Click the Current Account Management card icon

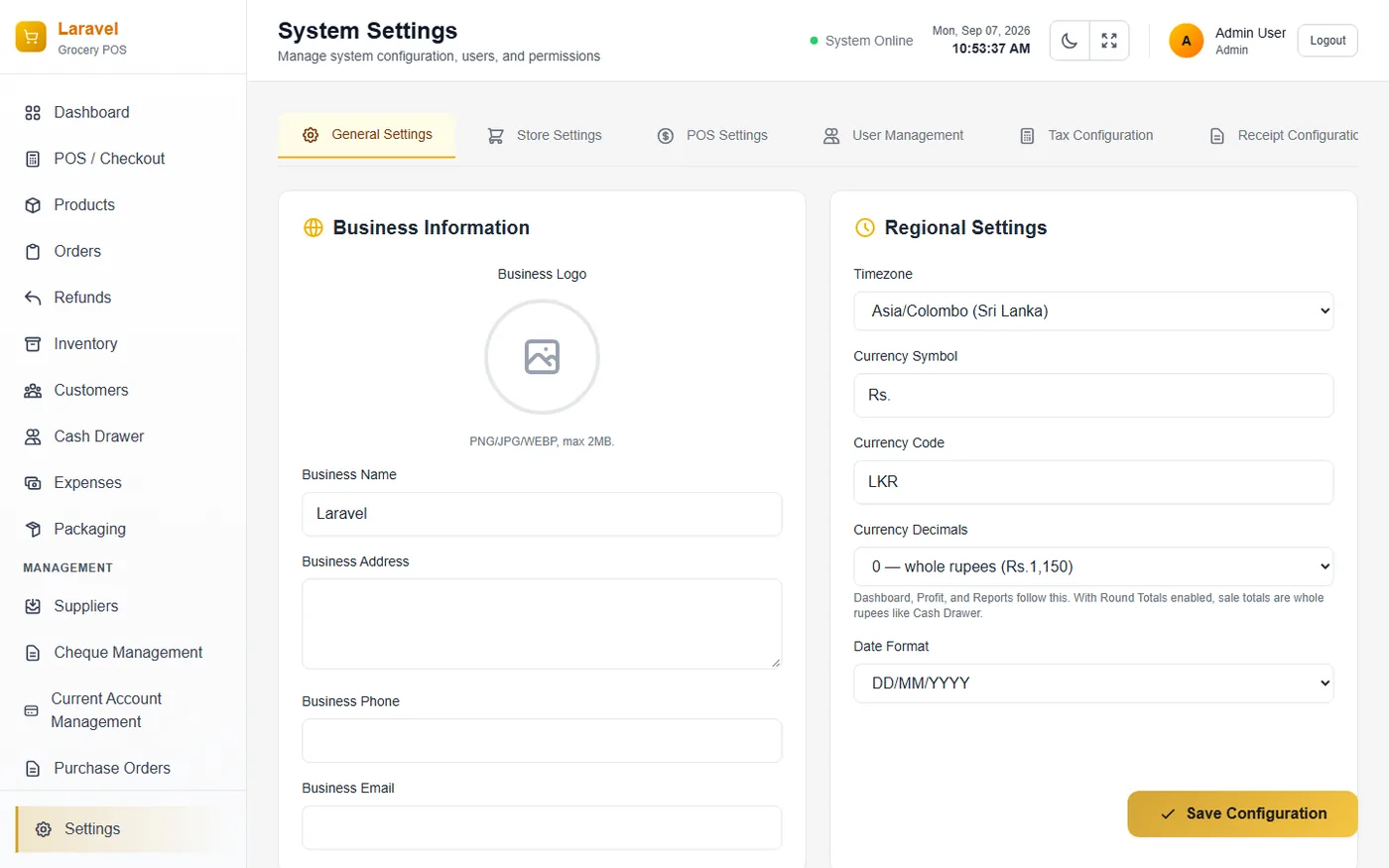pos(31,711)
